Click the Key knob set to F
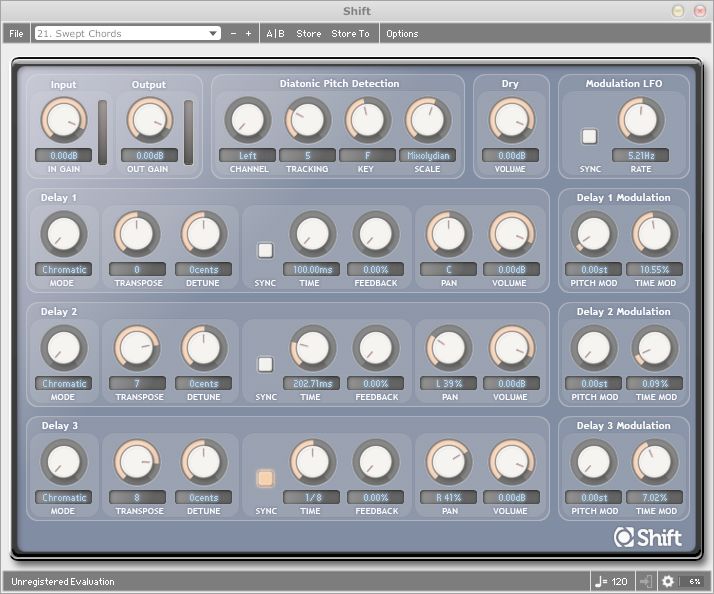Image resolution: width=714 pixels, height=594 pixels. [x=368, y=120]
